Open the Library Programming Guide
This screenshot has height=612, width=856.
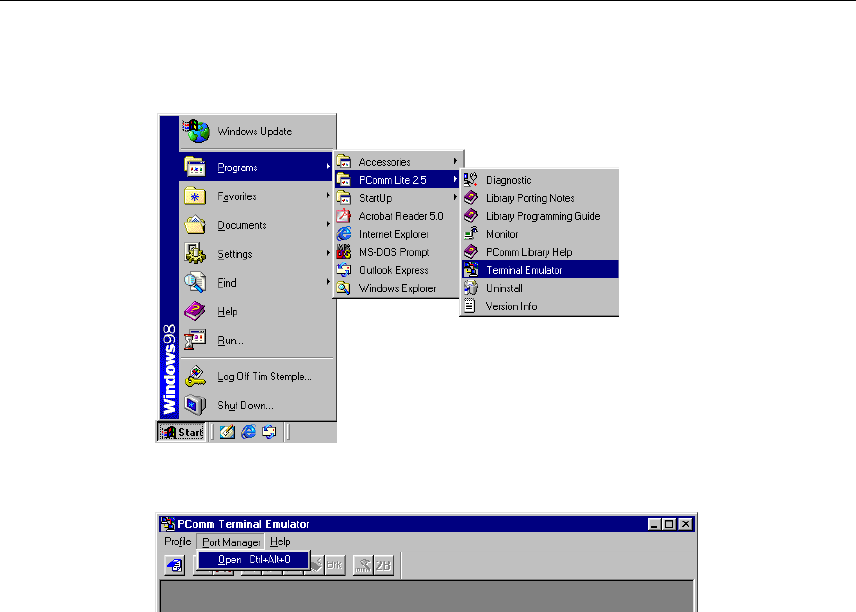click(540, 216)
